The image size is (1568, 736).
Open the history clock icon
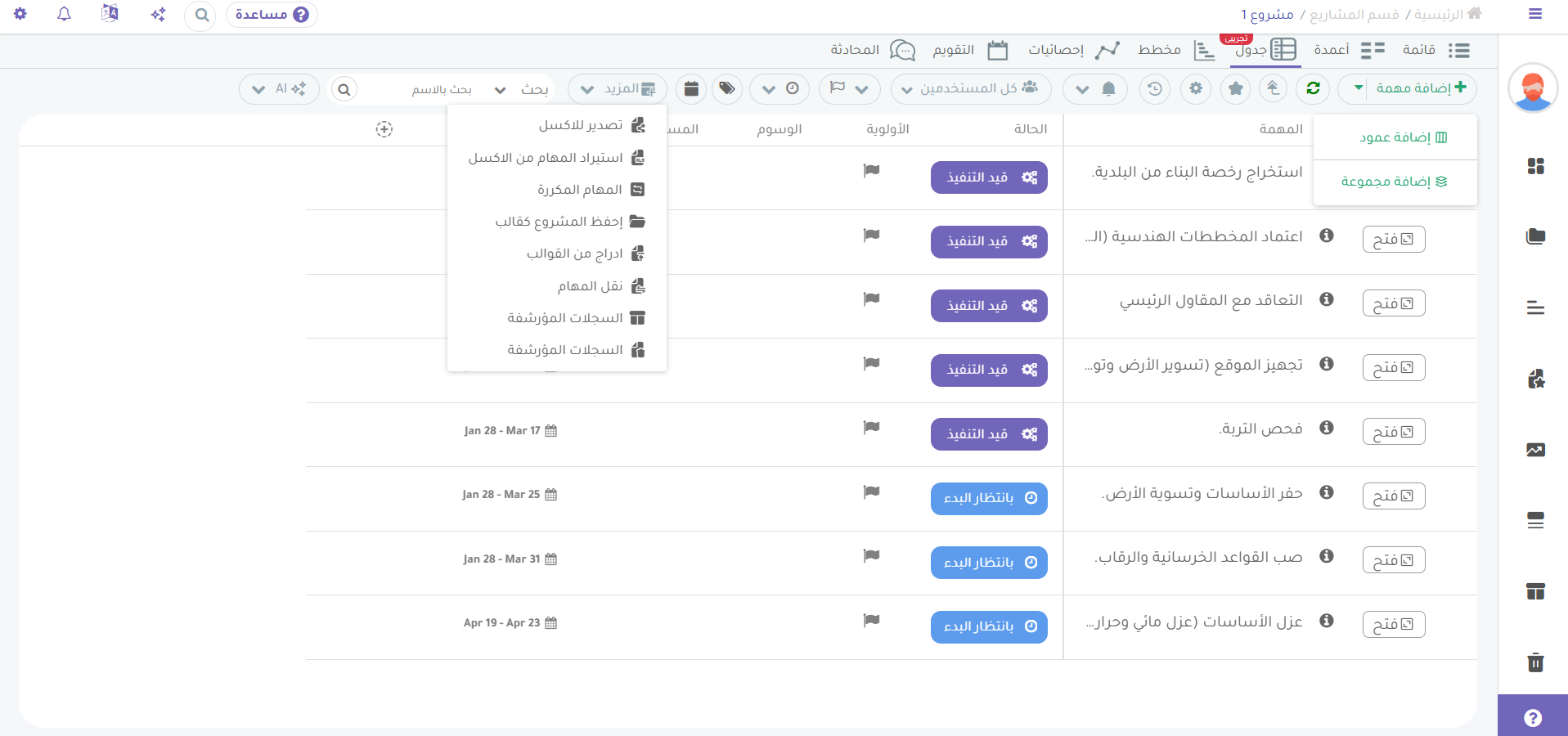1154,88
